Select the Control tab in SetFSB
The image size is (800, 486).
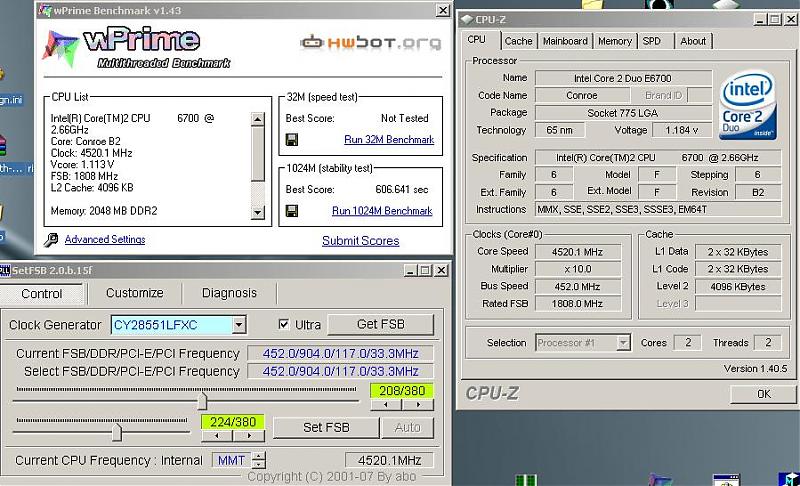42,294
